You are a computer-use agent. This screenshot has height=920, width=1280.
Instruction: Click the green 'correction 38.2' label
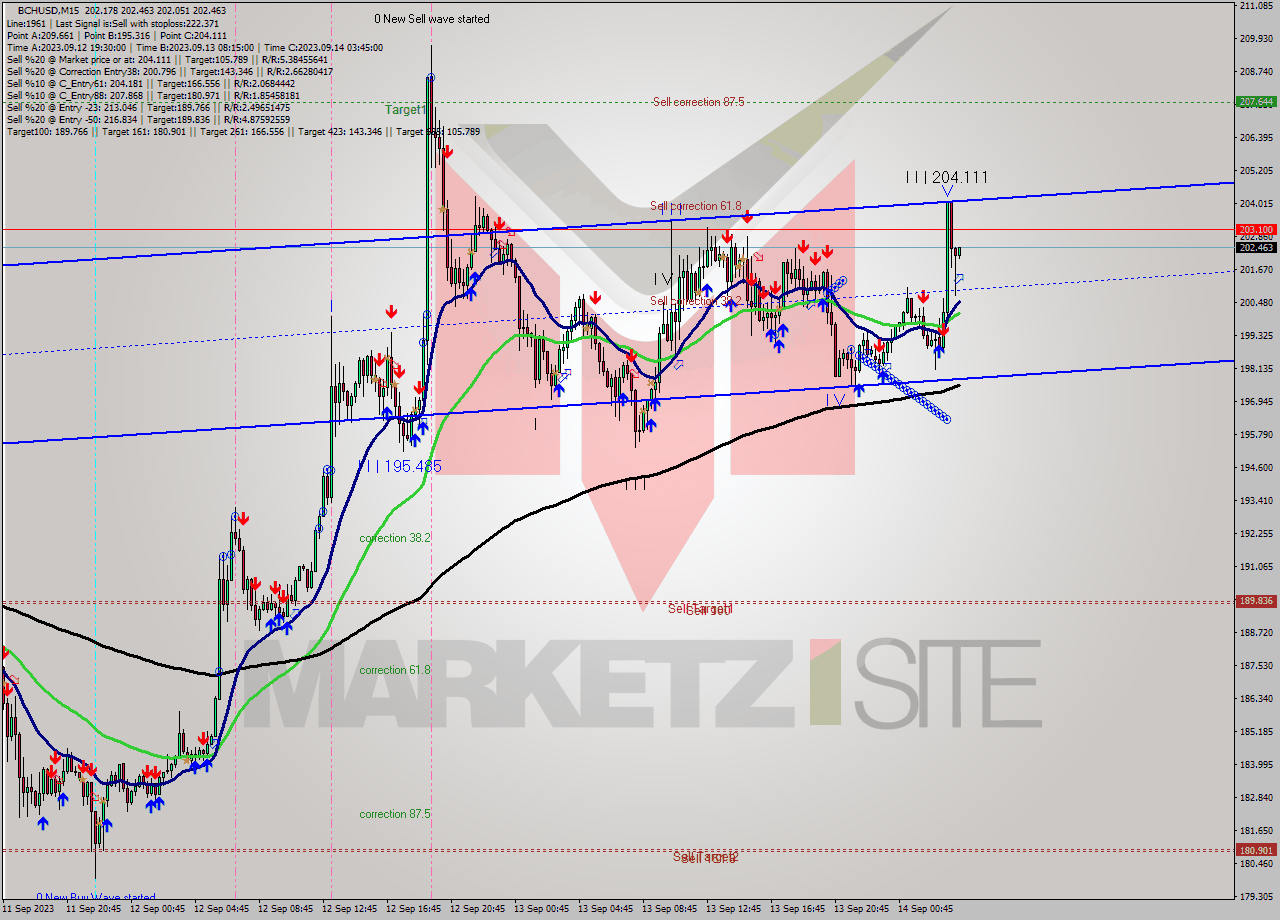pyautogui.click(x=395, y=538)
